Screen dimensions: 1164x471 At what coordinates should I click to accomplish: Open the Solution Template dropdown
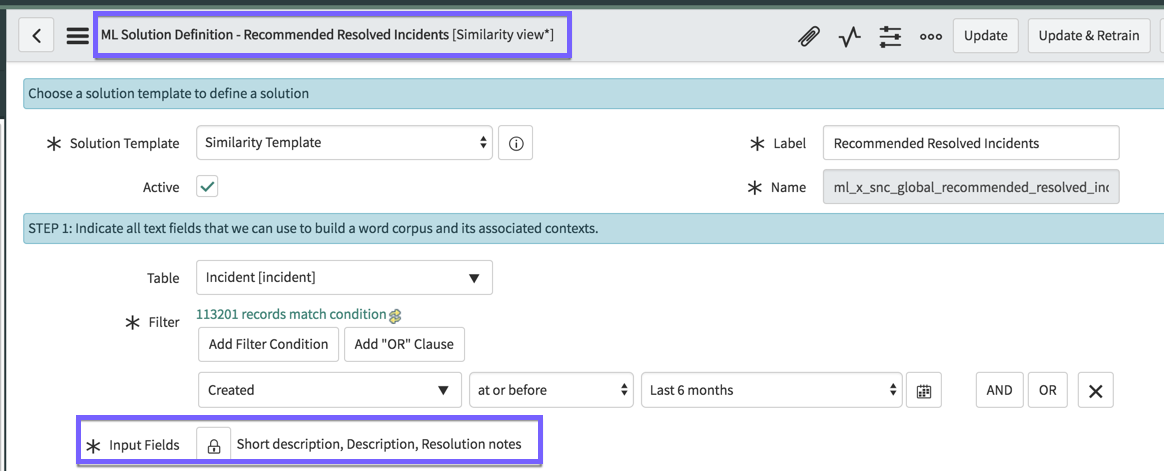pyautogui.click(x=344, y=143)
